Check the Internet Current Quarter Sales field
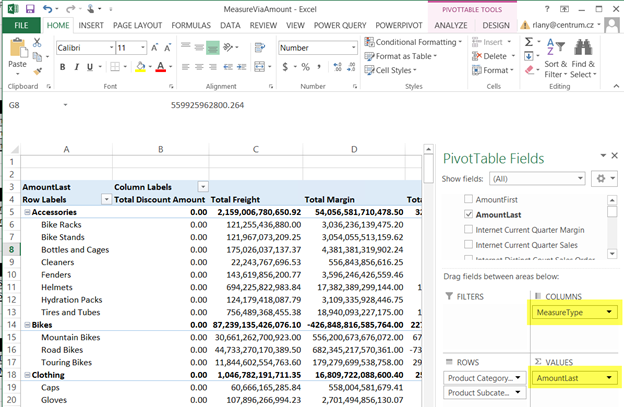 (x=470, y=245)
